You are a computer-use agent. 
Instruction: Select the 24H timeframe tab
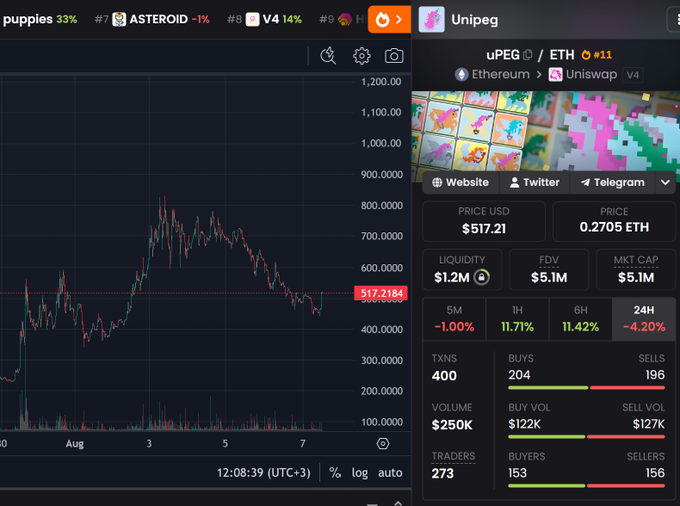[644, 319]
